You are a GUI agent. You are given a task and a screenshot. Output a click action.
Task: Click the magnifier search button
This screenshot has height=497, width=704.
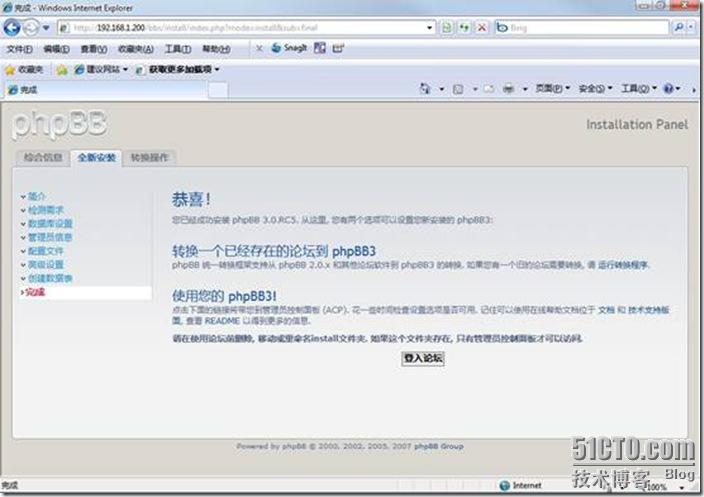(x=679, y=28)
